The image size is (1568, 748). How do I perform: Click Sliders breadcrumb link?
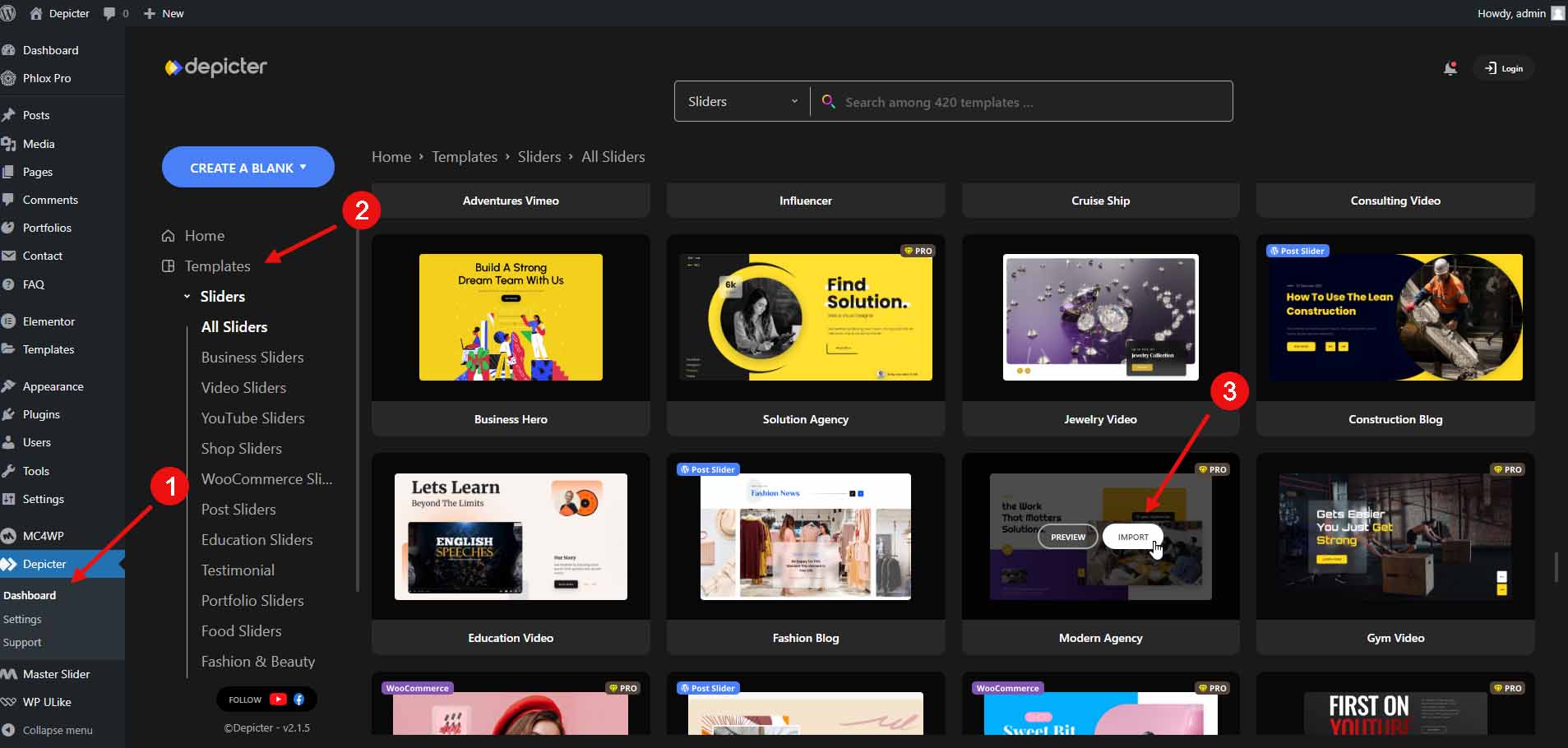[539, 156]
